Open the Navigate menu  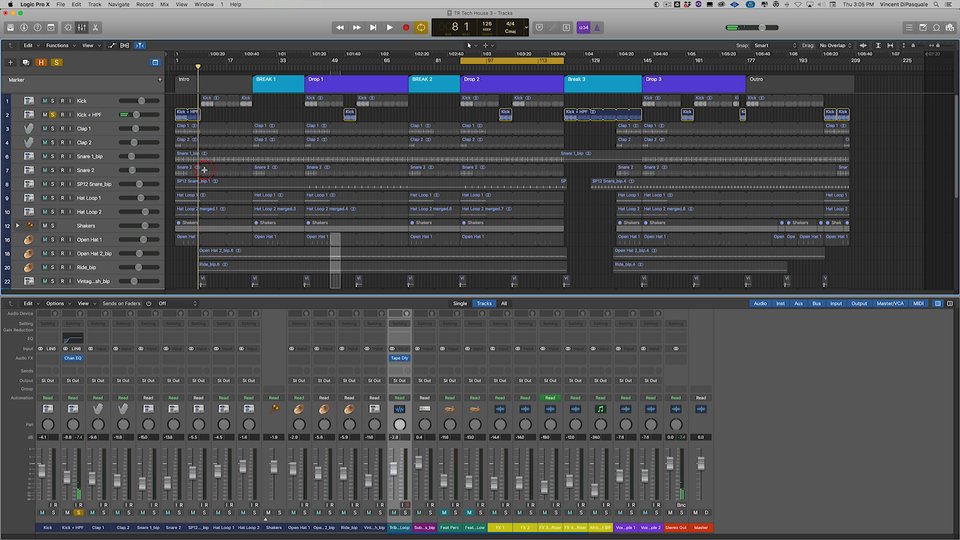[x=119, y=4]
